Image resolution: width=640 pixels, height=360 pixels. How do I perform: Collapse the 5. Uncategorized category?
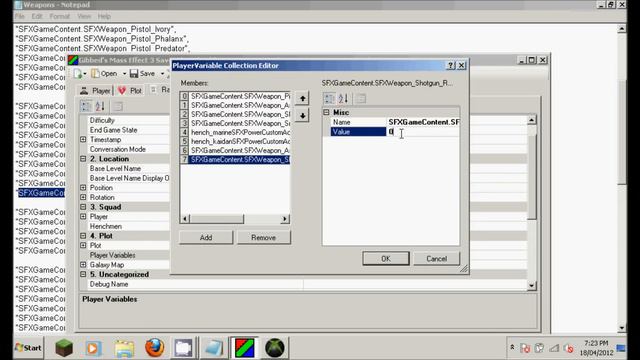83,274
